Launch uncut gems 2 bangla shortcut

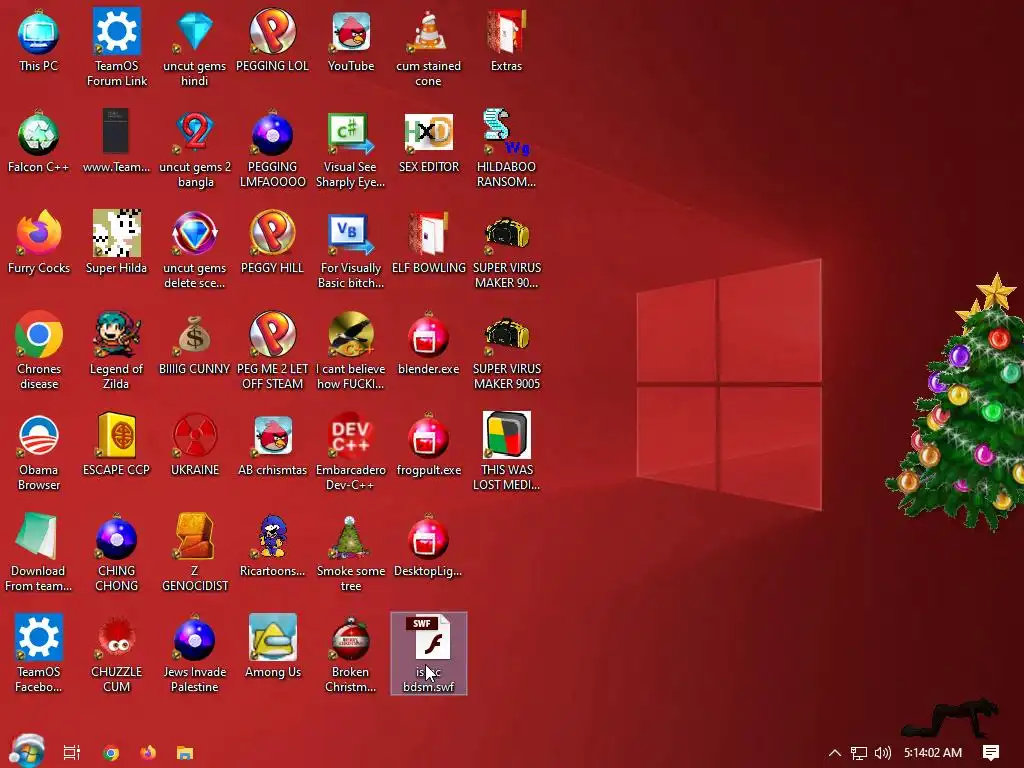pos(195,149)
